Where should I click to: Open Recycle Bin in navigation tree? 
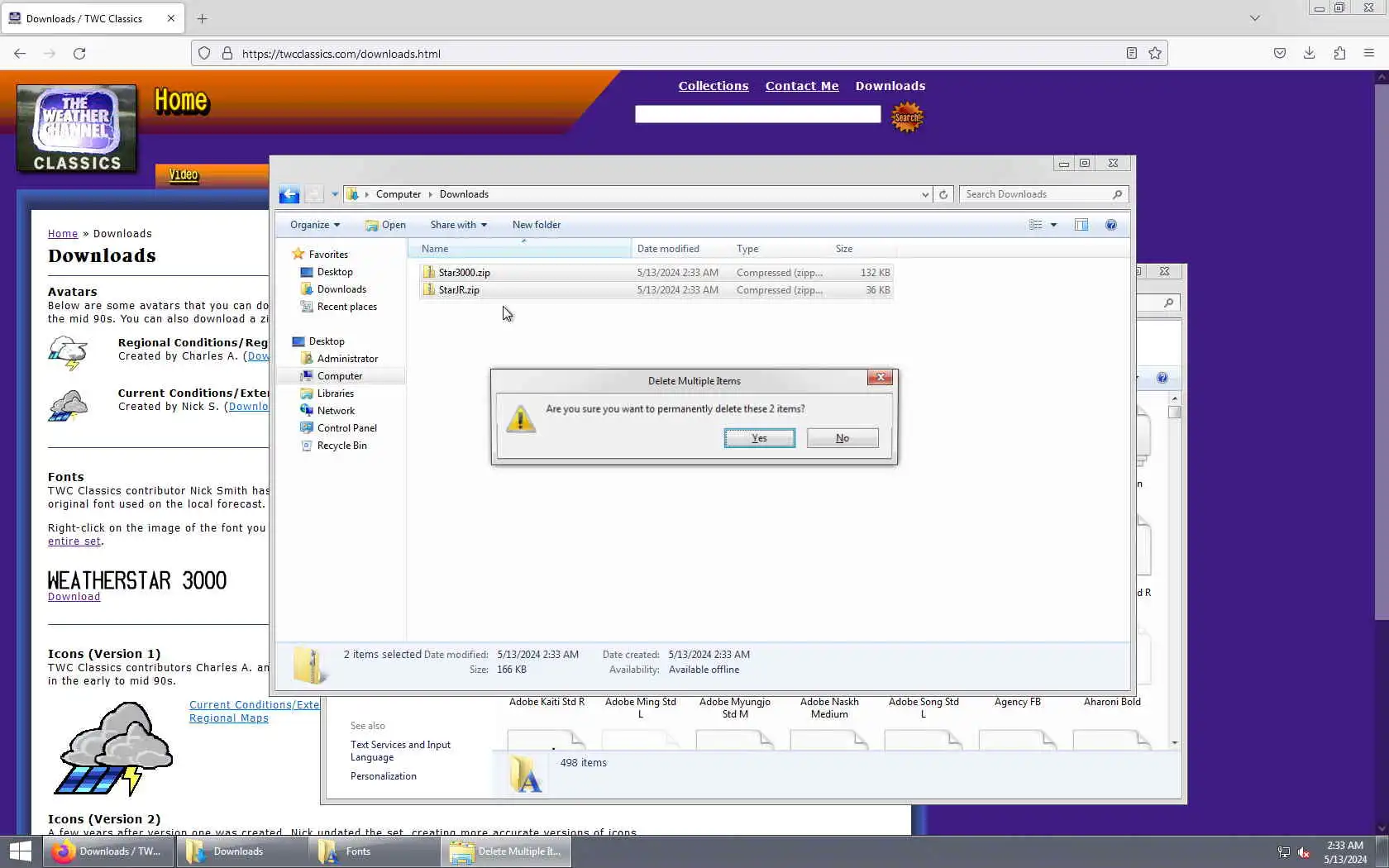341,446
